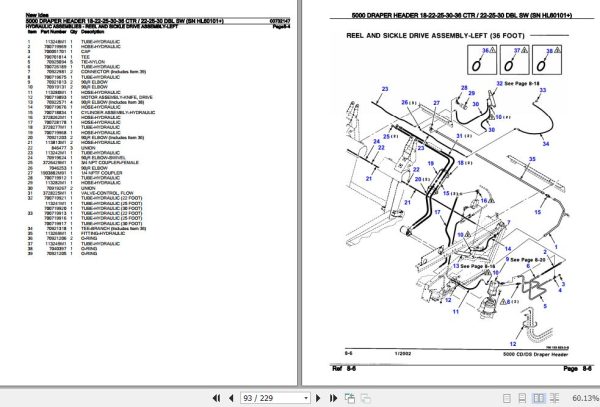Switch to two-page continuous layout
Viewport: 600px width, 407px height.
click(x=554, y=398)
